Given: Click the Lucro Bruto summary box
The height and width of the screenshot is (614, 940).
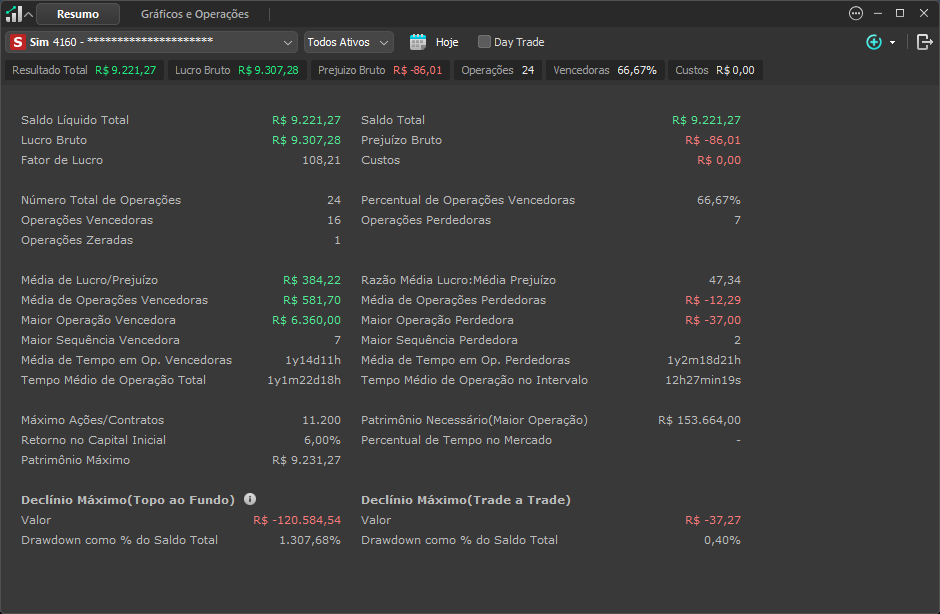Looking at the screenshot, I should pyautogui.click(x=237, y=70).
